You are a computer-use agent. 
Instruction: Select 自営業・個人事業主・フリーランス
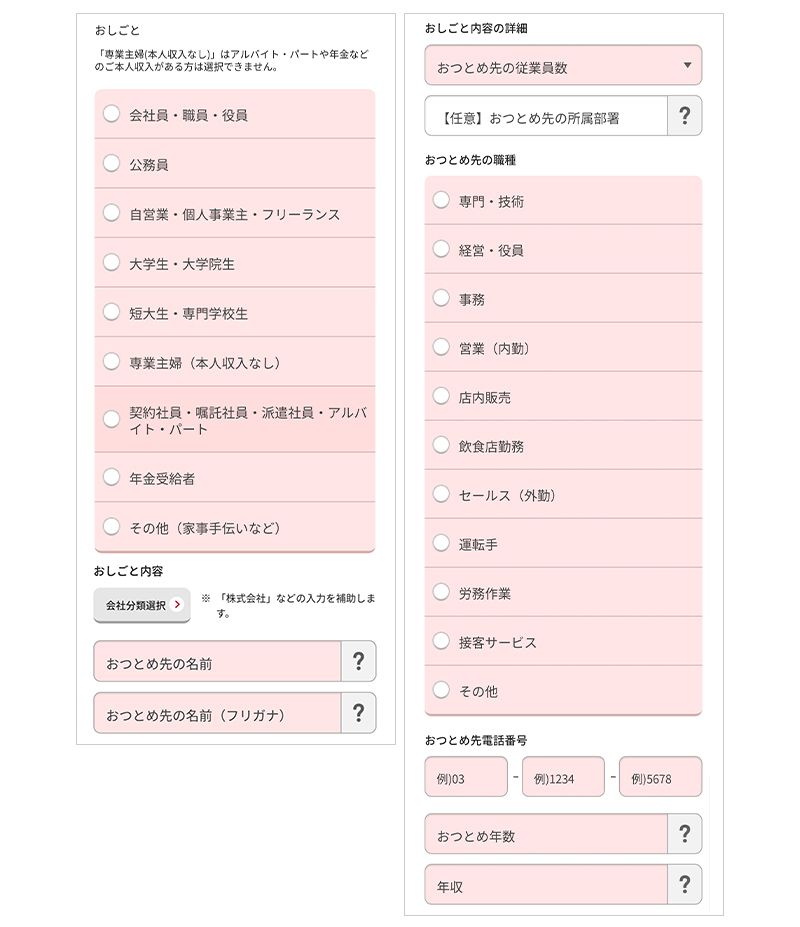pos(110,213)
